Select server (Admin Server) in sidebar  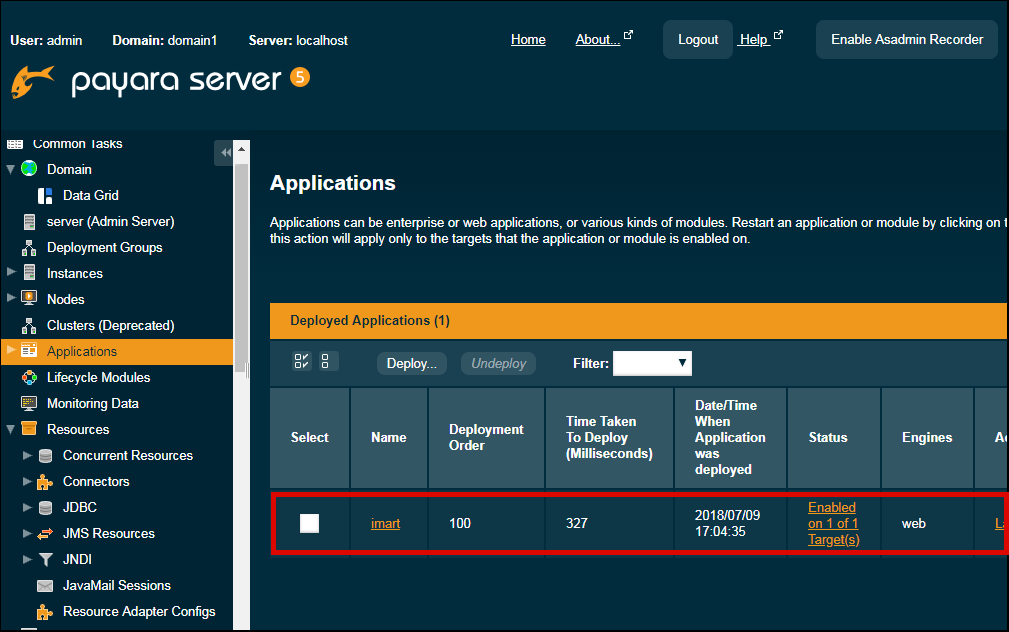pyautogui.click(x=110, y=221)
